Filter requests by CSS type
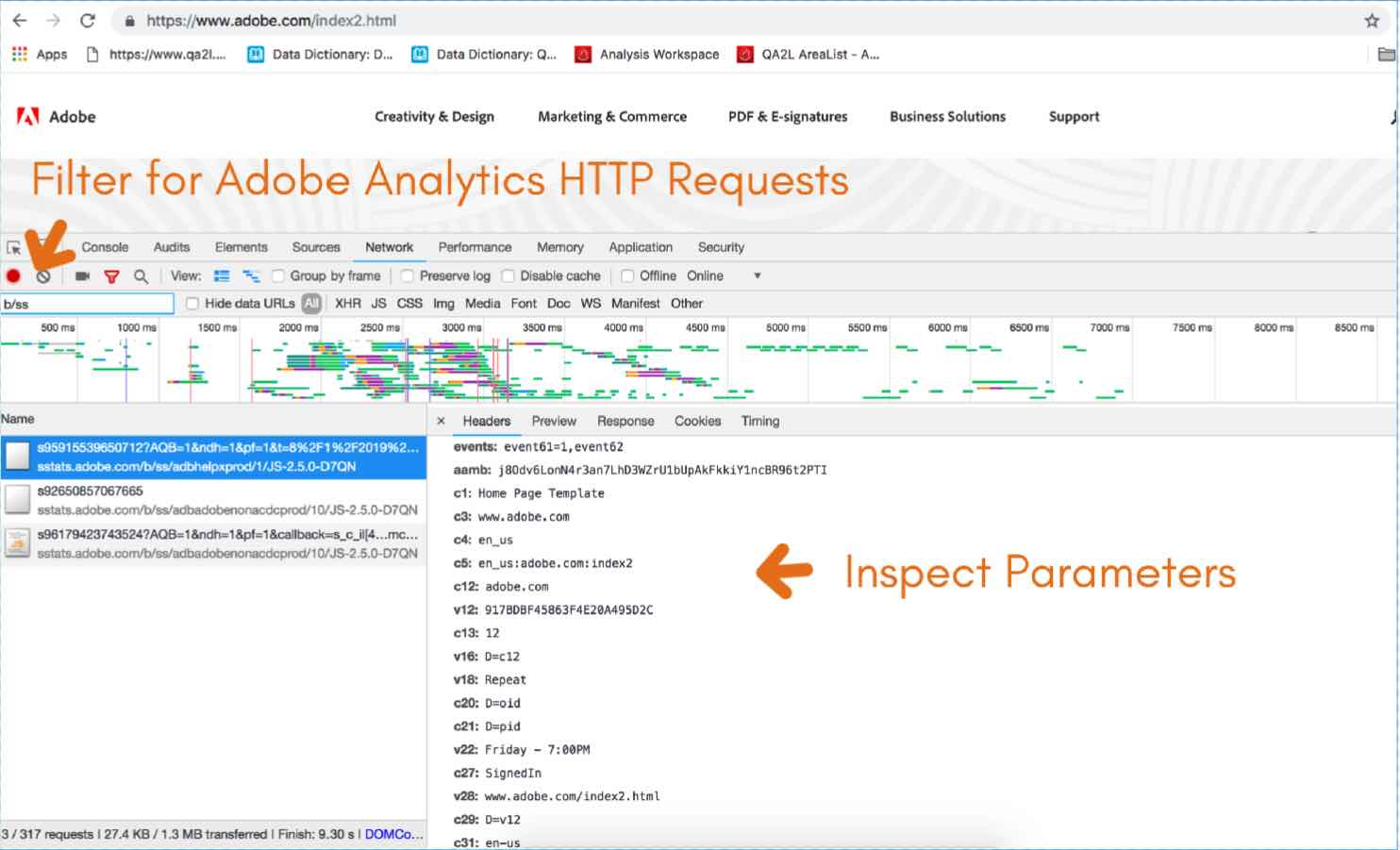 [x=410, y=304]
